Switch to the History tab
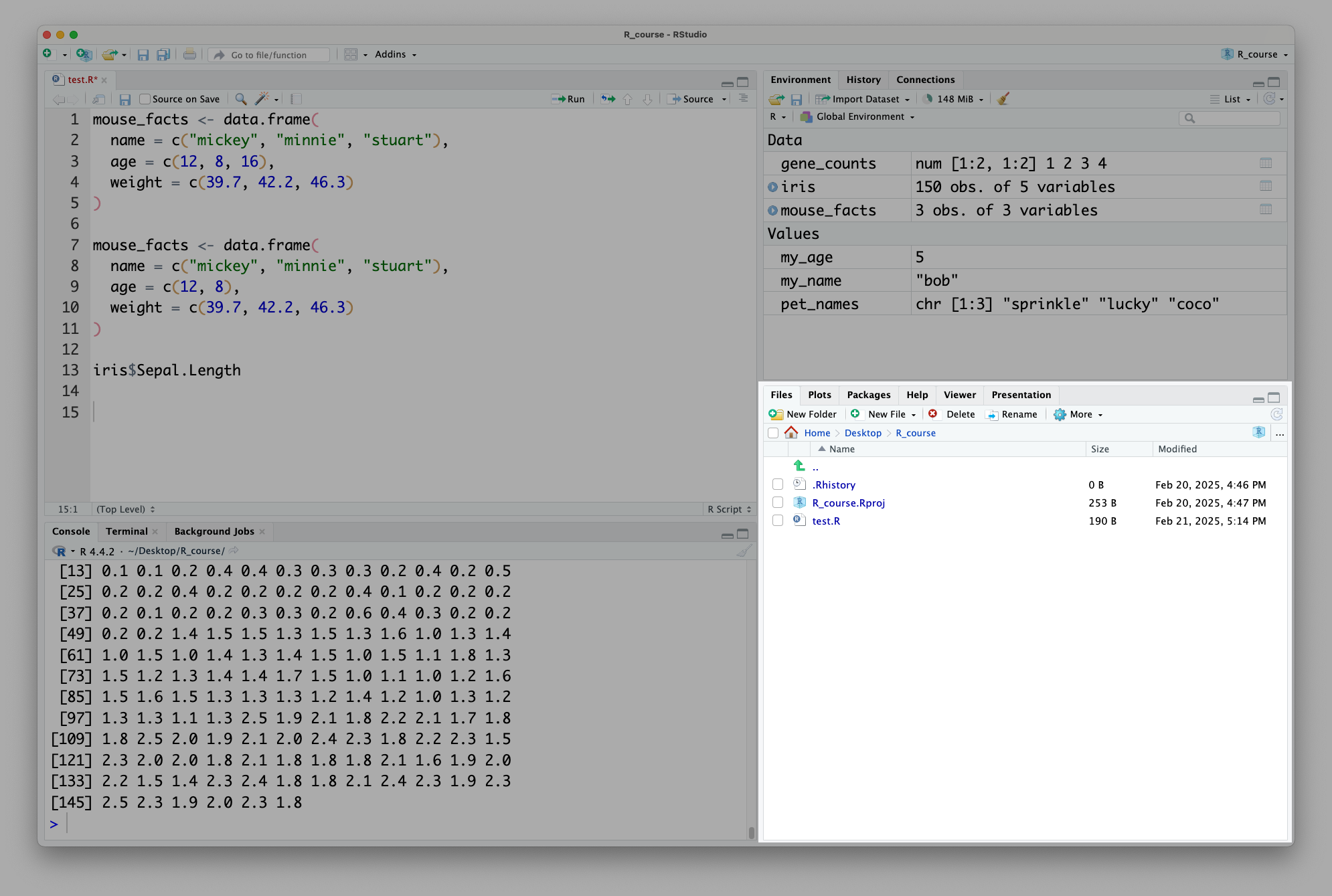Viewport: 1332px width, 896px height. tap(863, 80)
